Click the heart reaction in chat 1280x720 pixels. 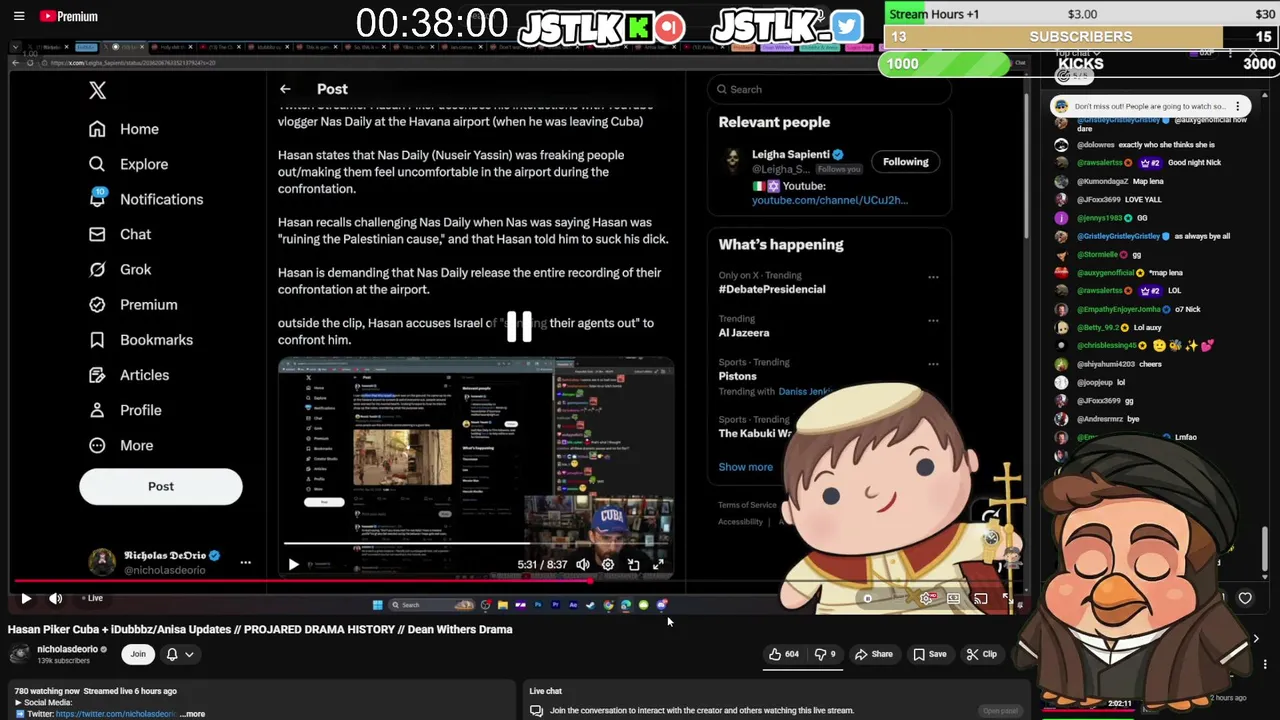point(1245,598)
